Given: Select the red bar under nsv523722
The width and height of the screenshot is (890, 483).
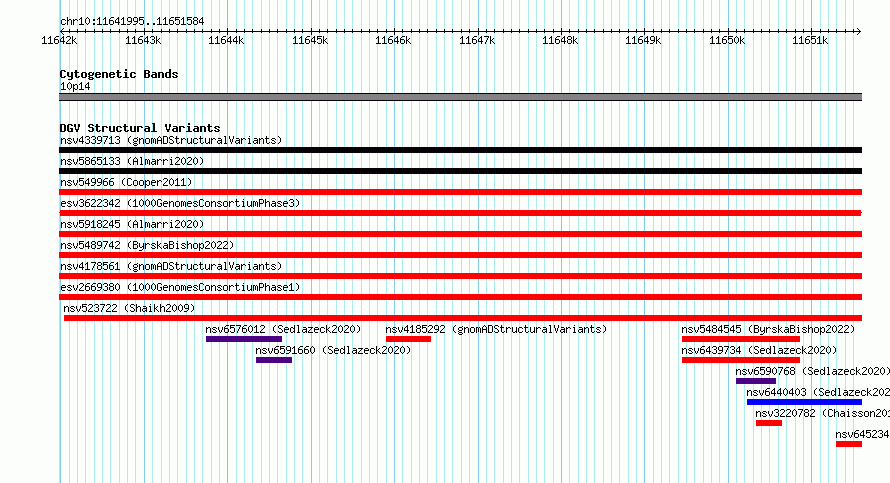Looking at the screenshot, I should [463, 318].
